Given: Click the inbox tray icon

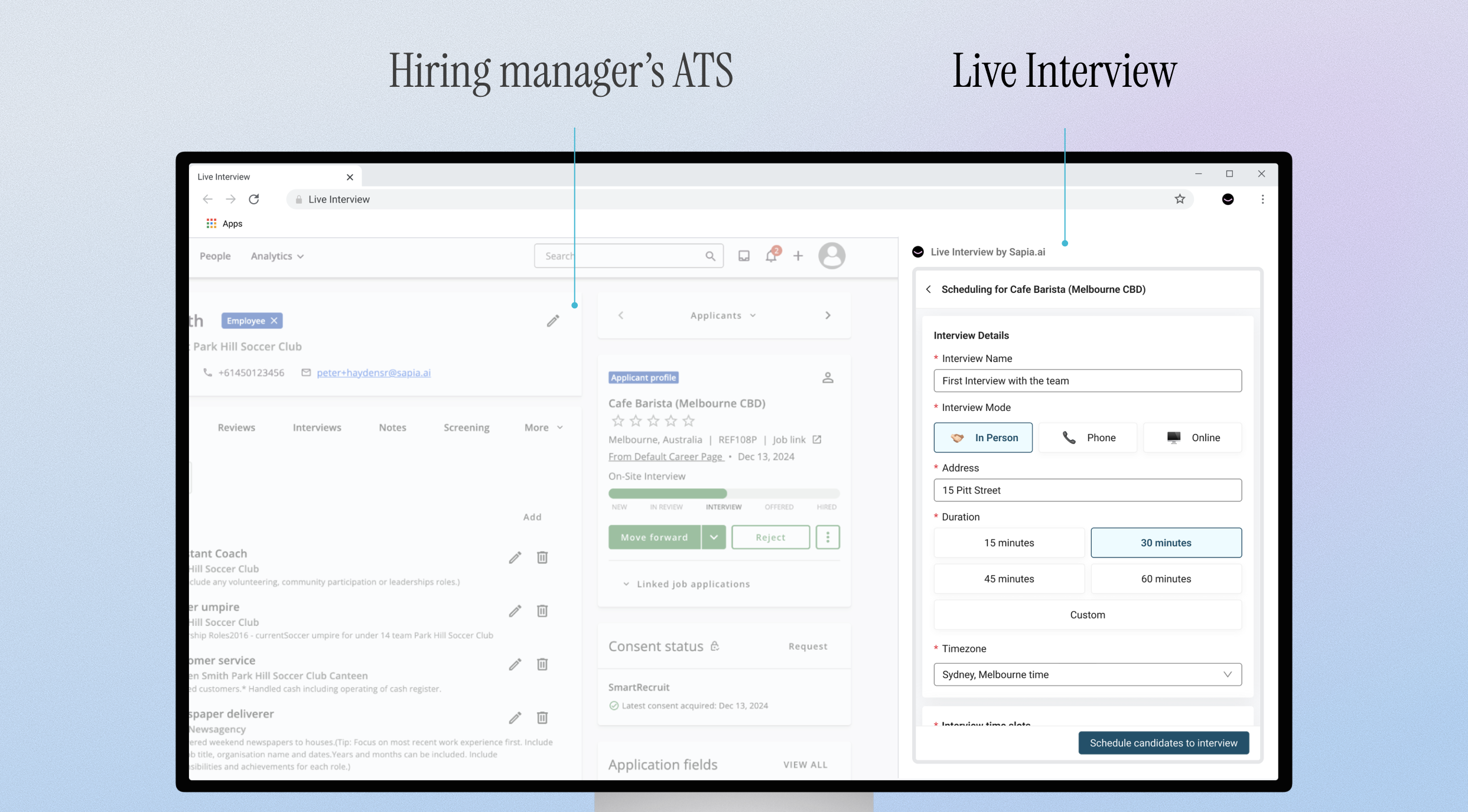Looking at the screenshot, I should pos(744,256).
